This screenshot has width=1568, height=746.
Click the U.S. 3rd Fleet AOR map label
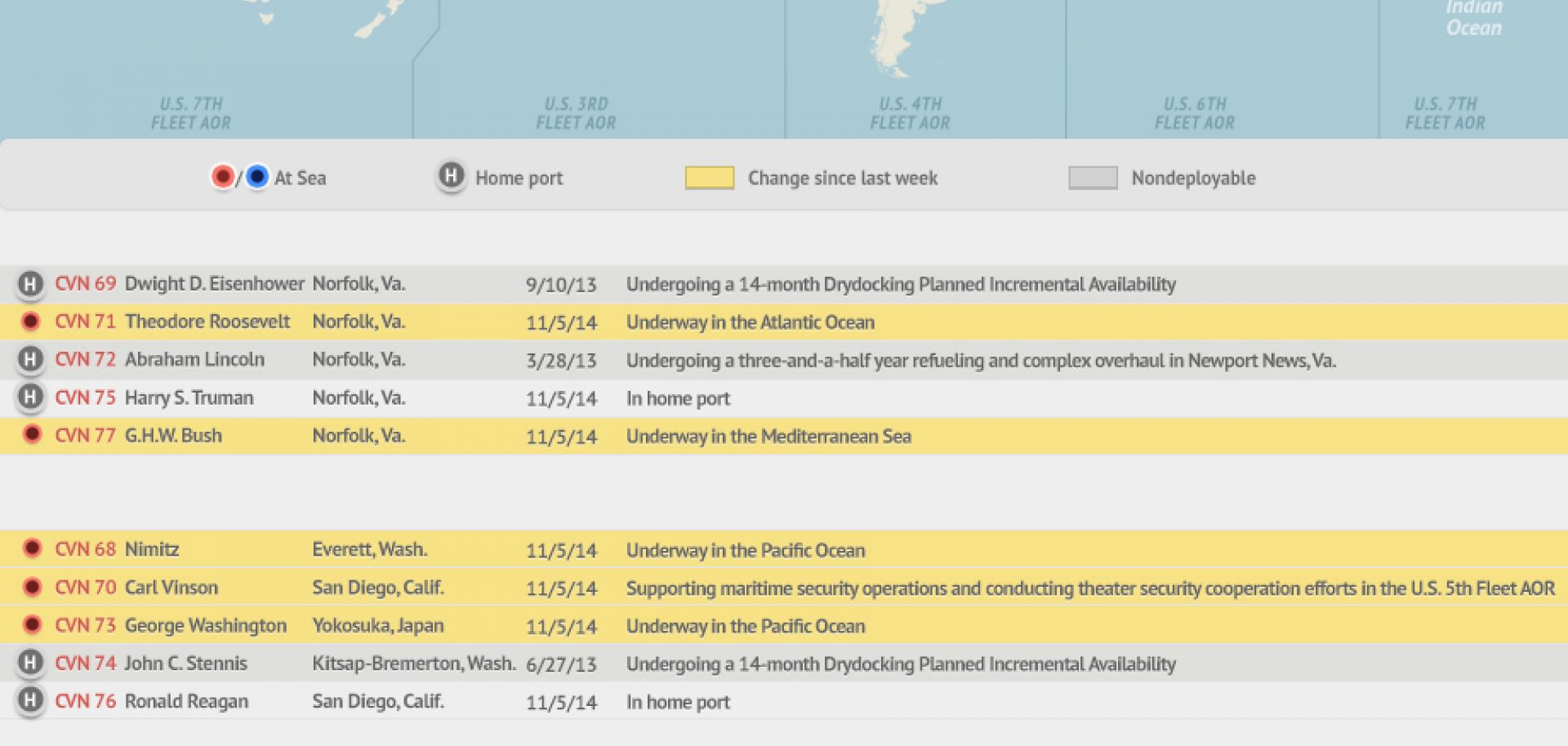point(576,113)
